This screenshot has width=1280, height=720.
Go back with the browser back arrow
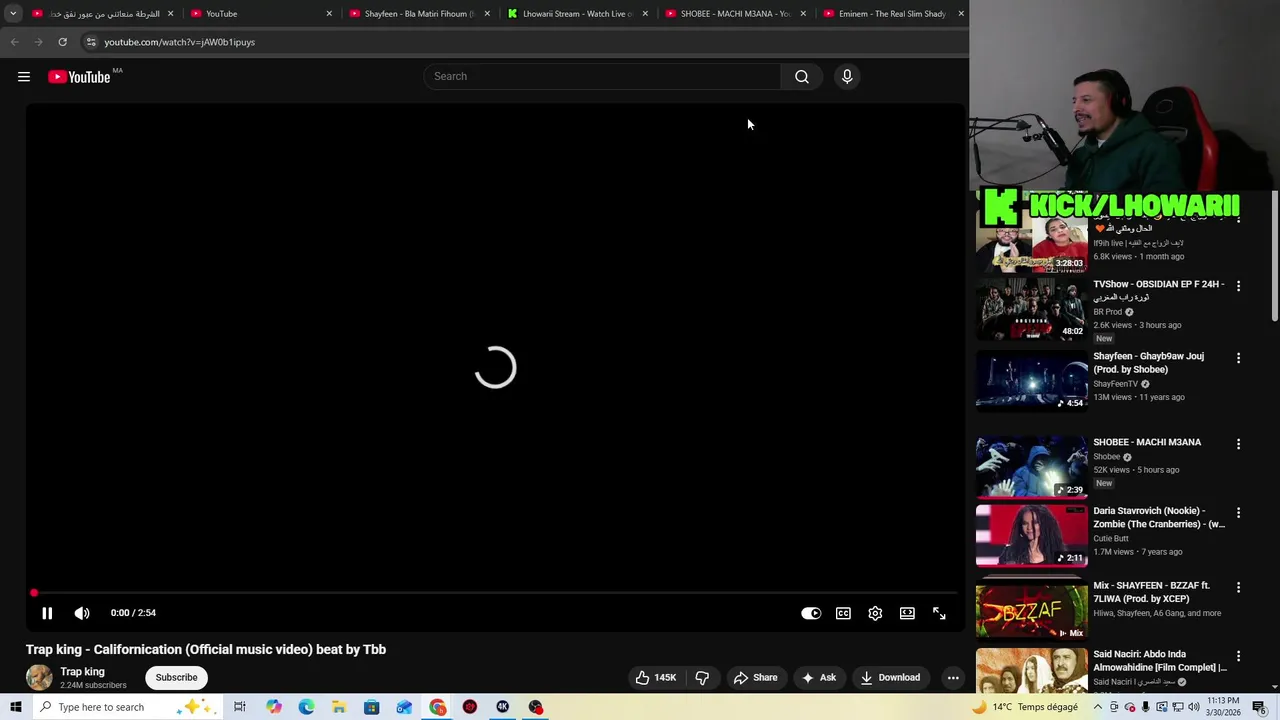click(14, 42)
